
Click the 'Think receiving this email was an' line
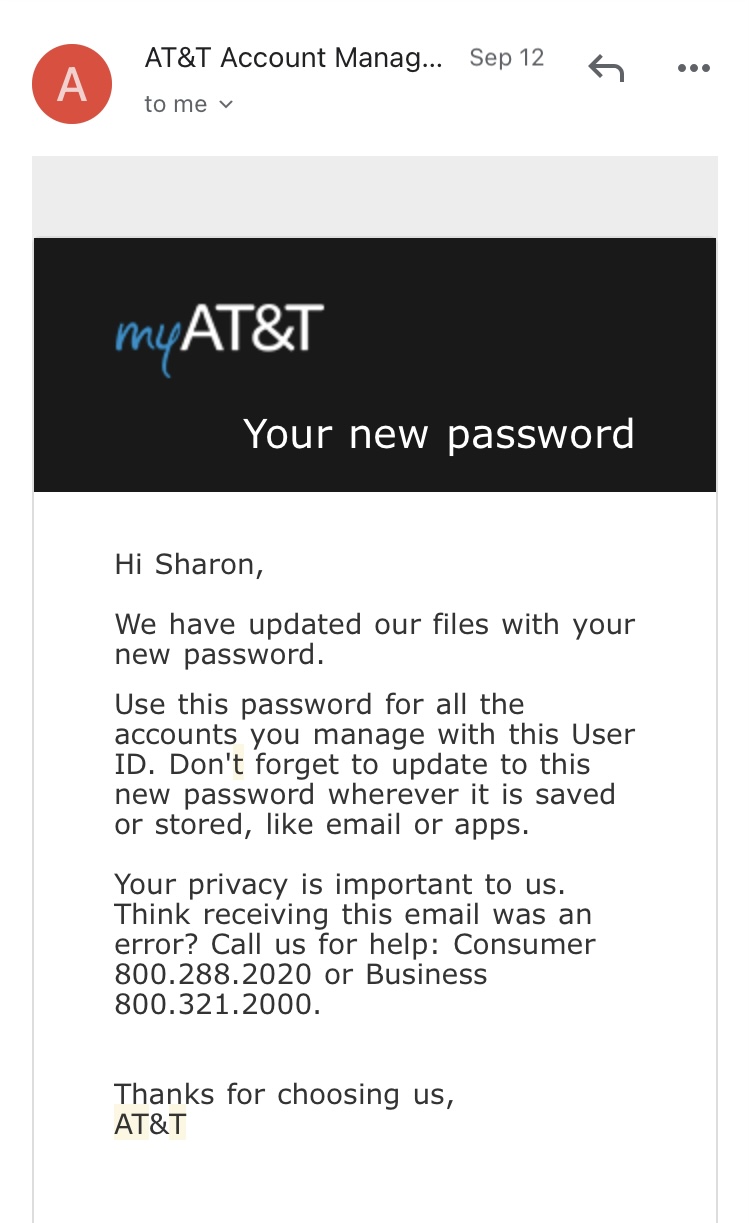353,914
